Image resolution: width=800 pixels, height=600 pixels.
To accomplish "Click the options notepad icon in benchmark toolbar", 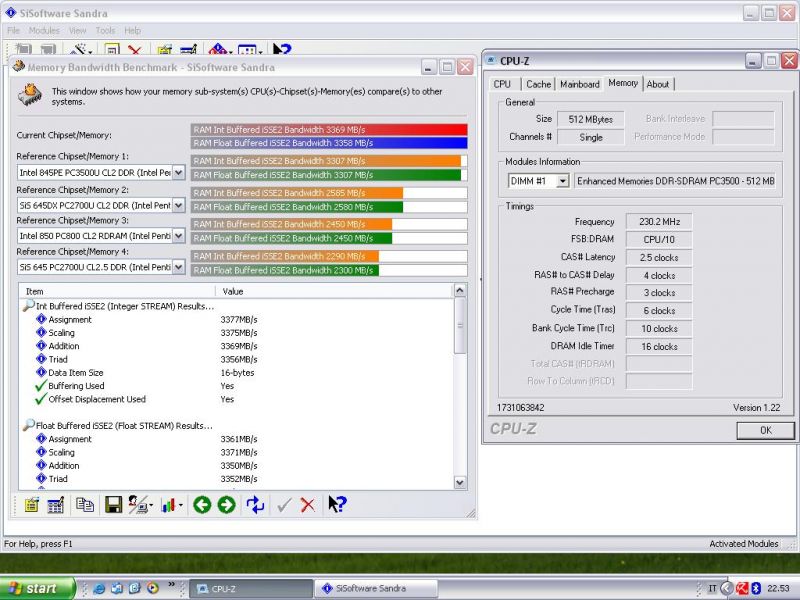I will point(32,505).
